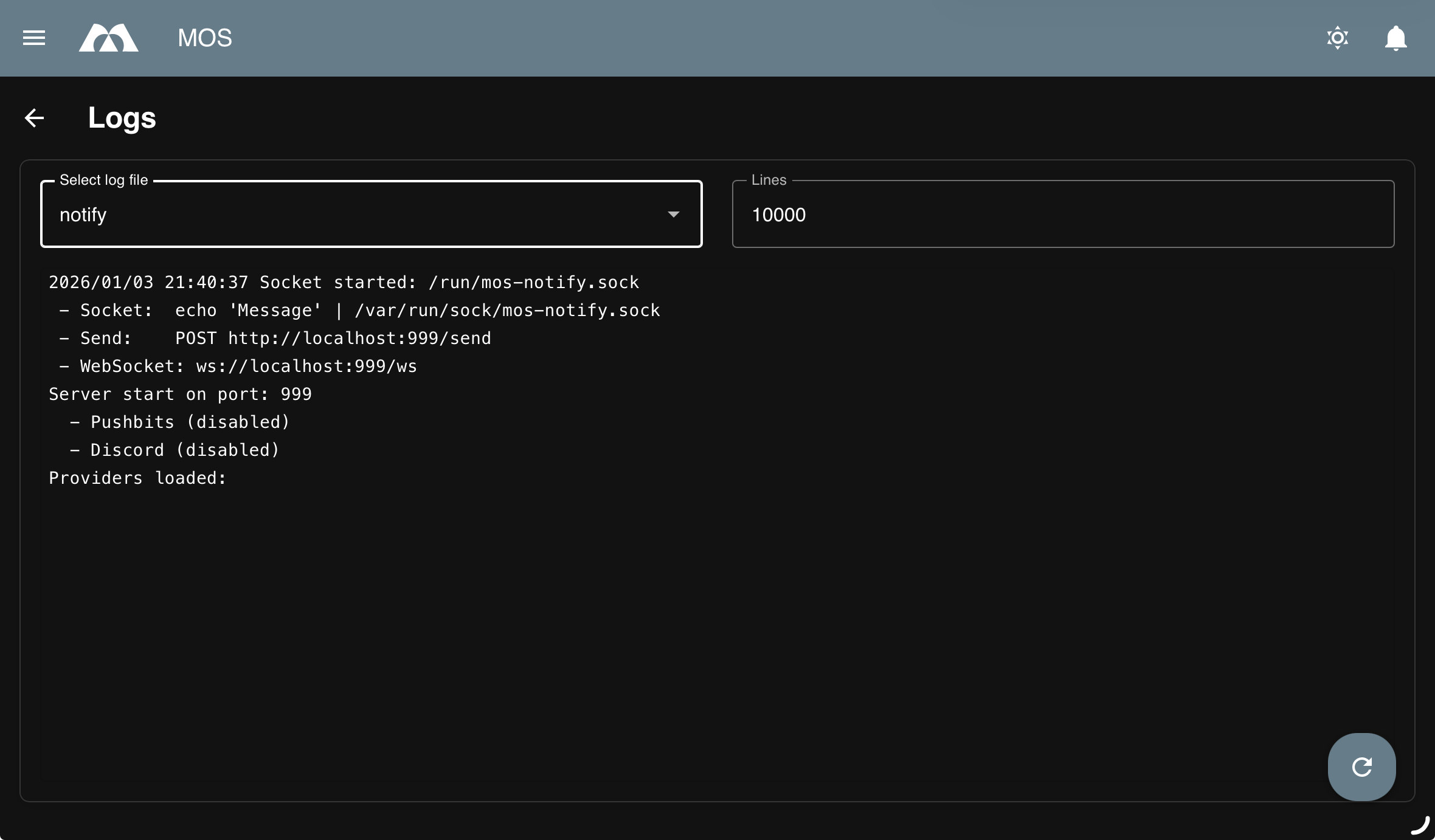Click the Select log file label
Image resolution: width=1435 pixels, height=840 pixels.
[103, 180]
